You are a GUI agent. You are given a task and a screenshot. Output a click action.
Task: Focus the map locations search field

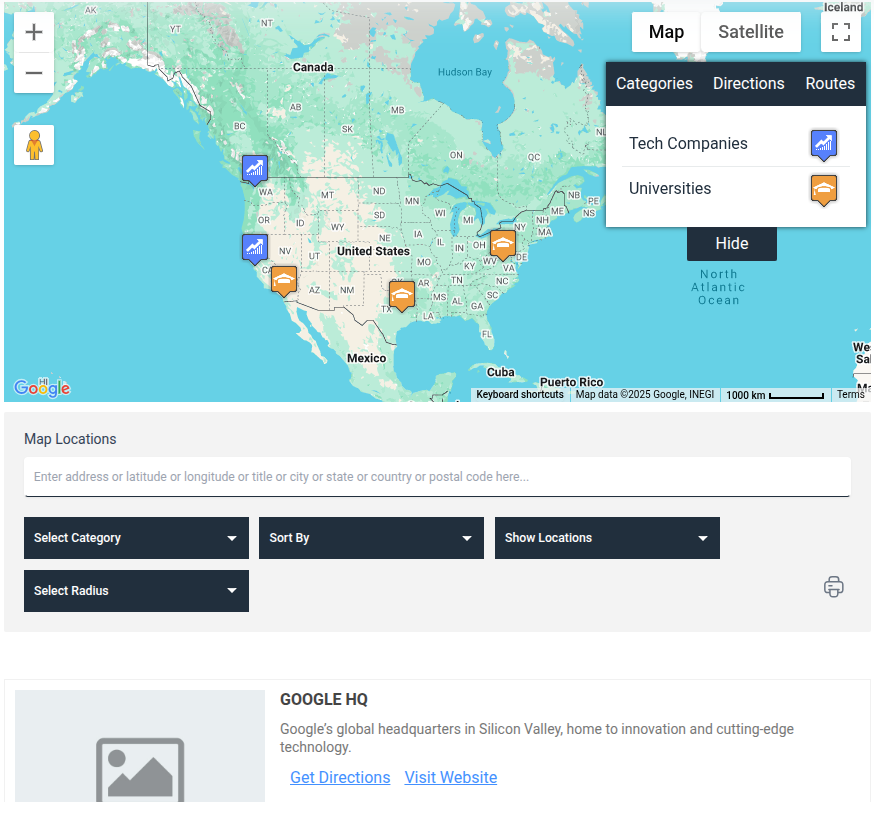[437, 477]
